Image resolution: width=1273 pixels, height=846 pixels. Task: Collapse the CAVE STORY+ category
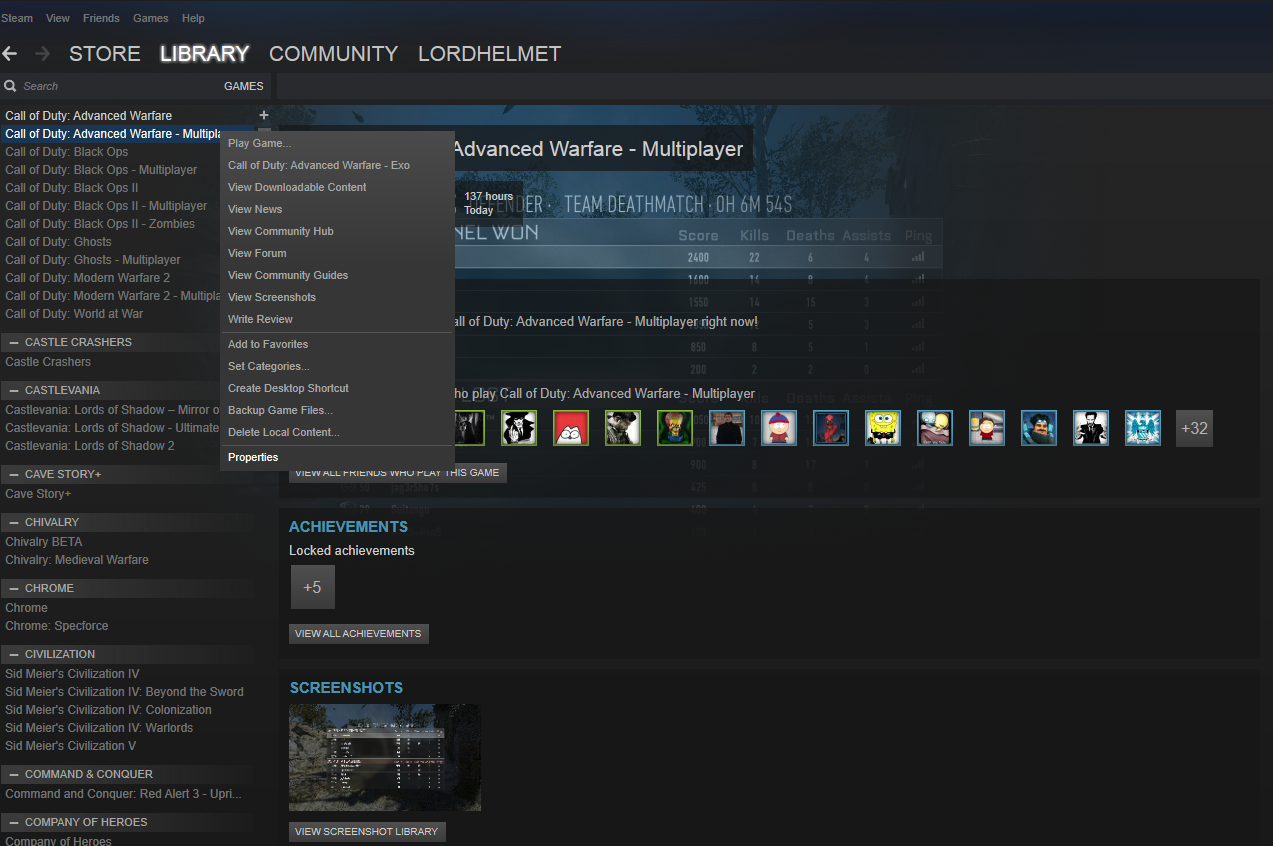click(x=14, y=474)
